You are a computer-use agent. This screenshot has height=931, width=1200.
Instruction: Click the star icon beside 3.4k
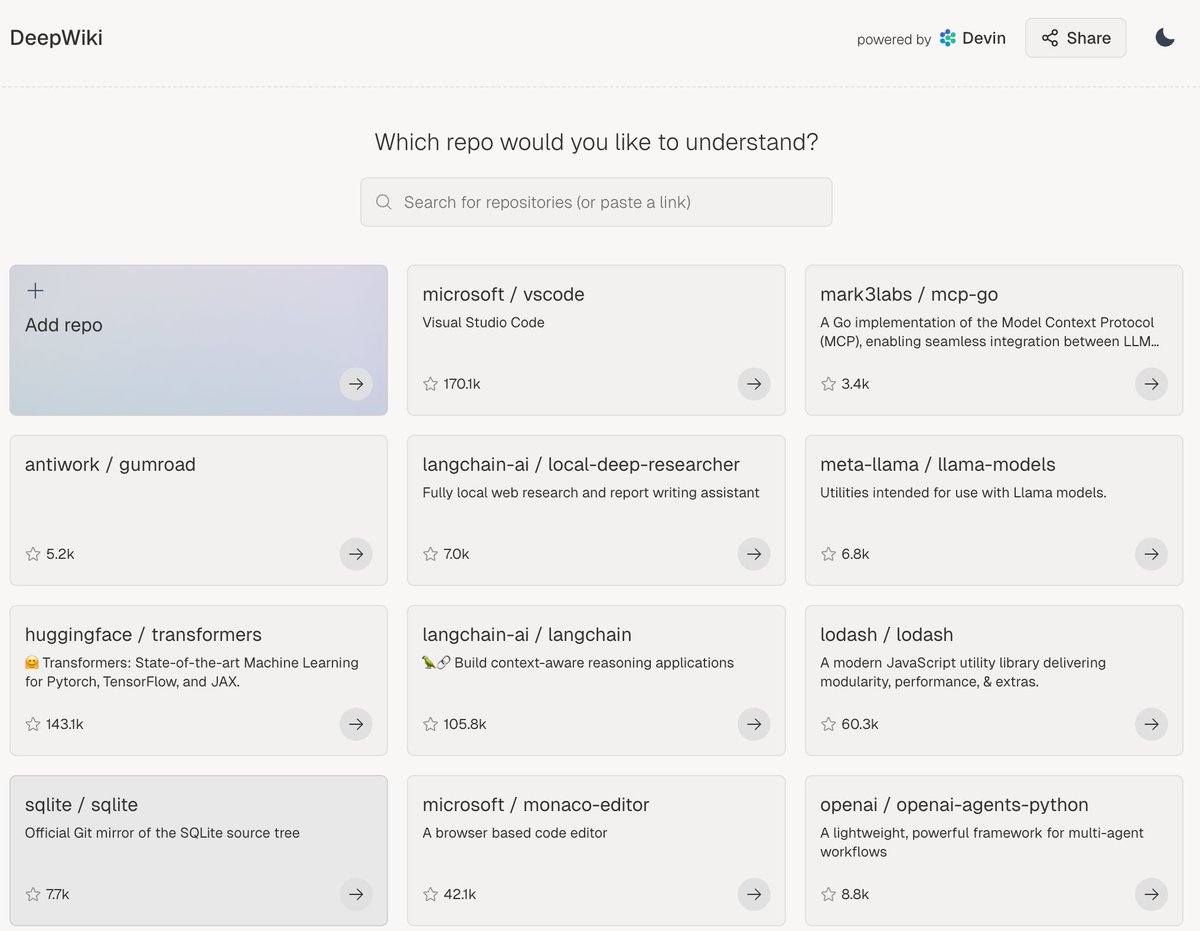[829, 384]
